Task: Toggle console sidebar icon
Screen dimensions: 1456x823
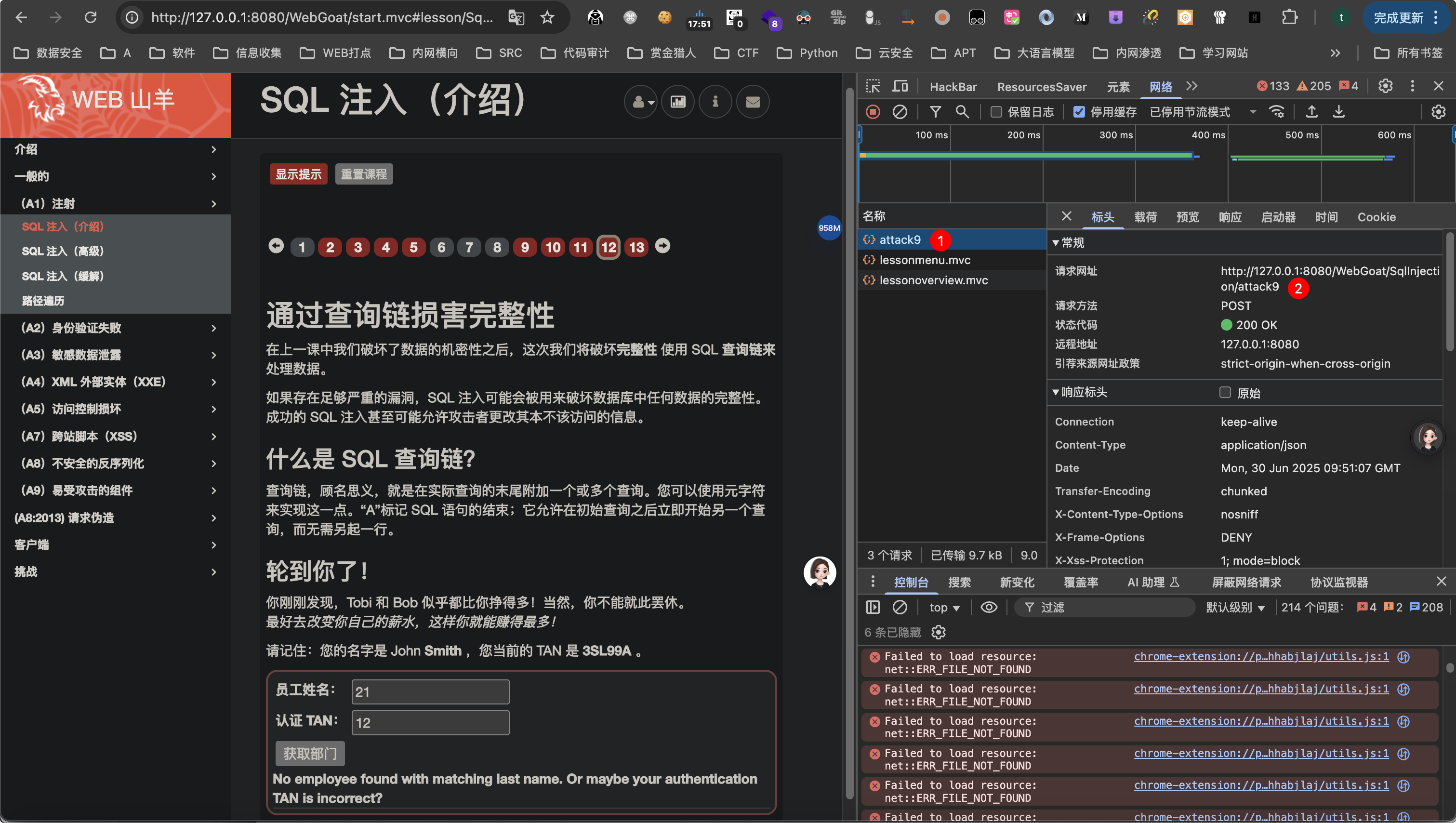Action: click(x=873, y=607)
